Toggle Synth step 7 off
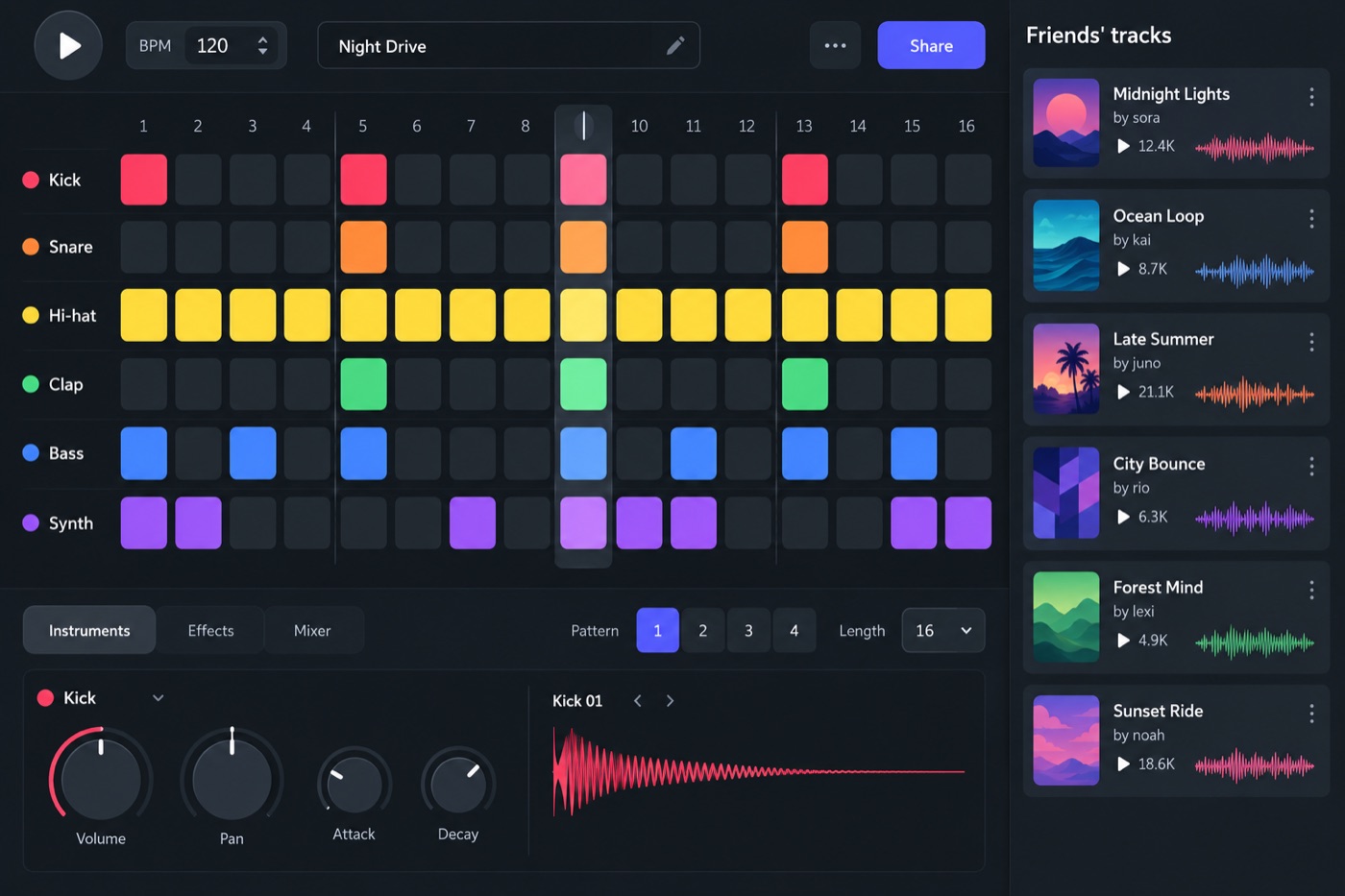 473,522
